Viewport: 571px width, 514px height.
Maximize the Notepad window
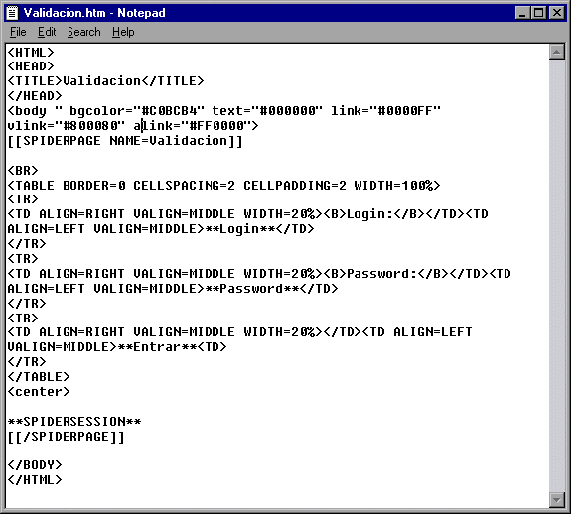pos(538,13)
